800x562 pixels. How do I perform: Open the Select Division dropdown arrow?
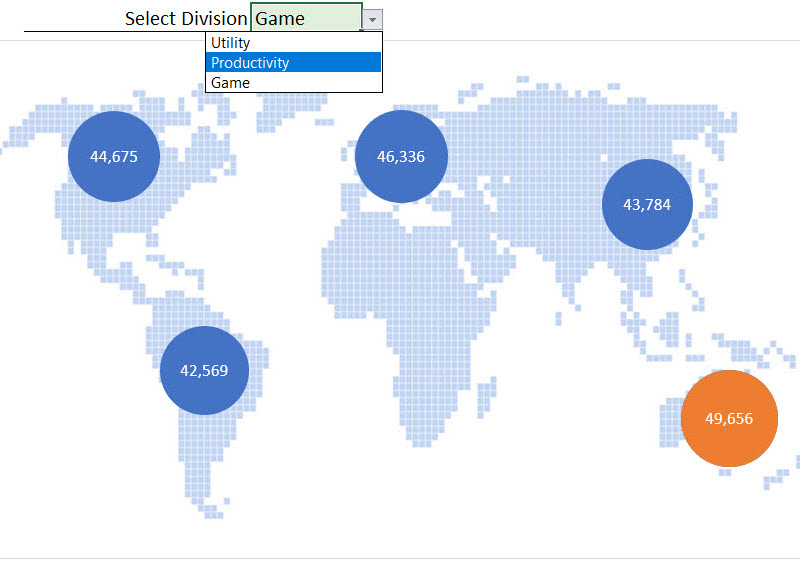coord(372,19)
